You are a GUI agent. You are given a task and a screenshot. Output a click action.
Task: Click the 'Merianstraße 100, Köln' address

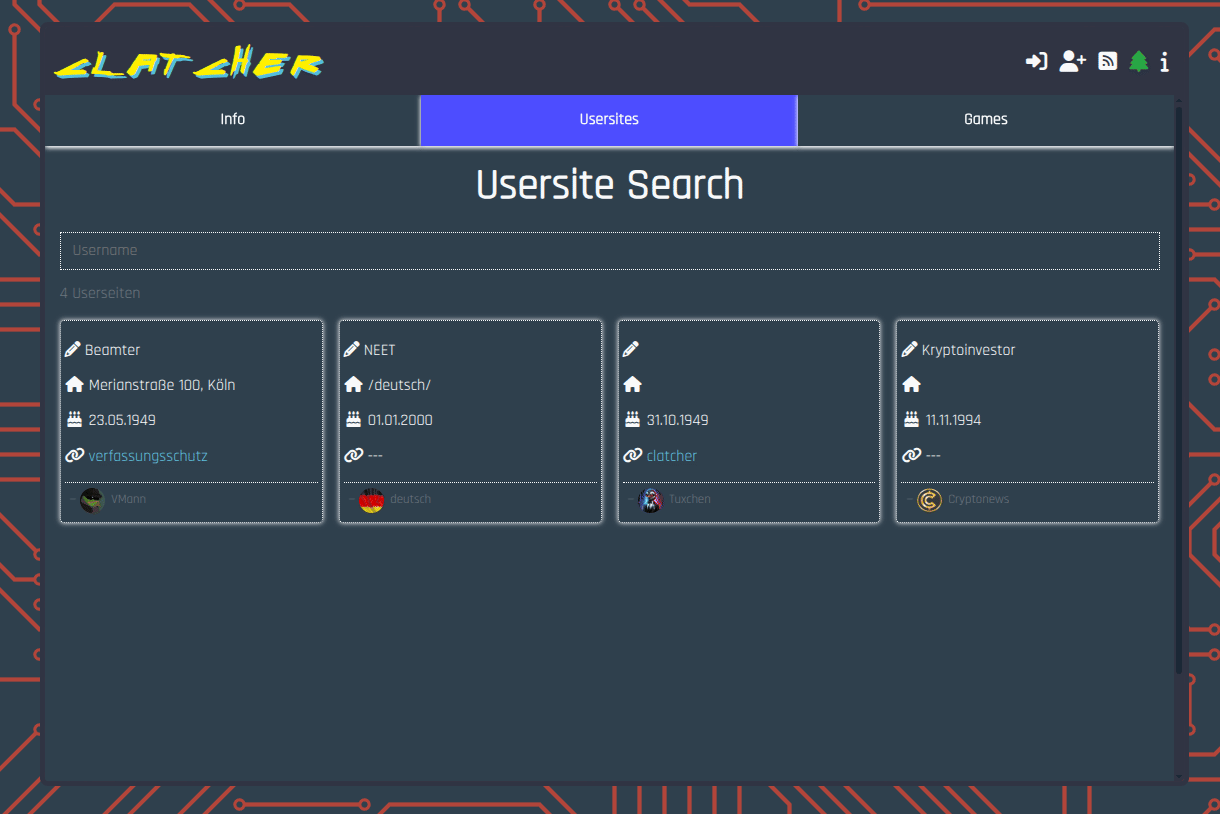(x=162, y=385)
